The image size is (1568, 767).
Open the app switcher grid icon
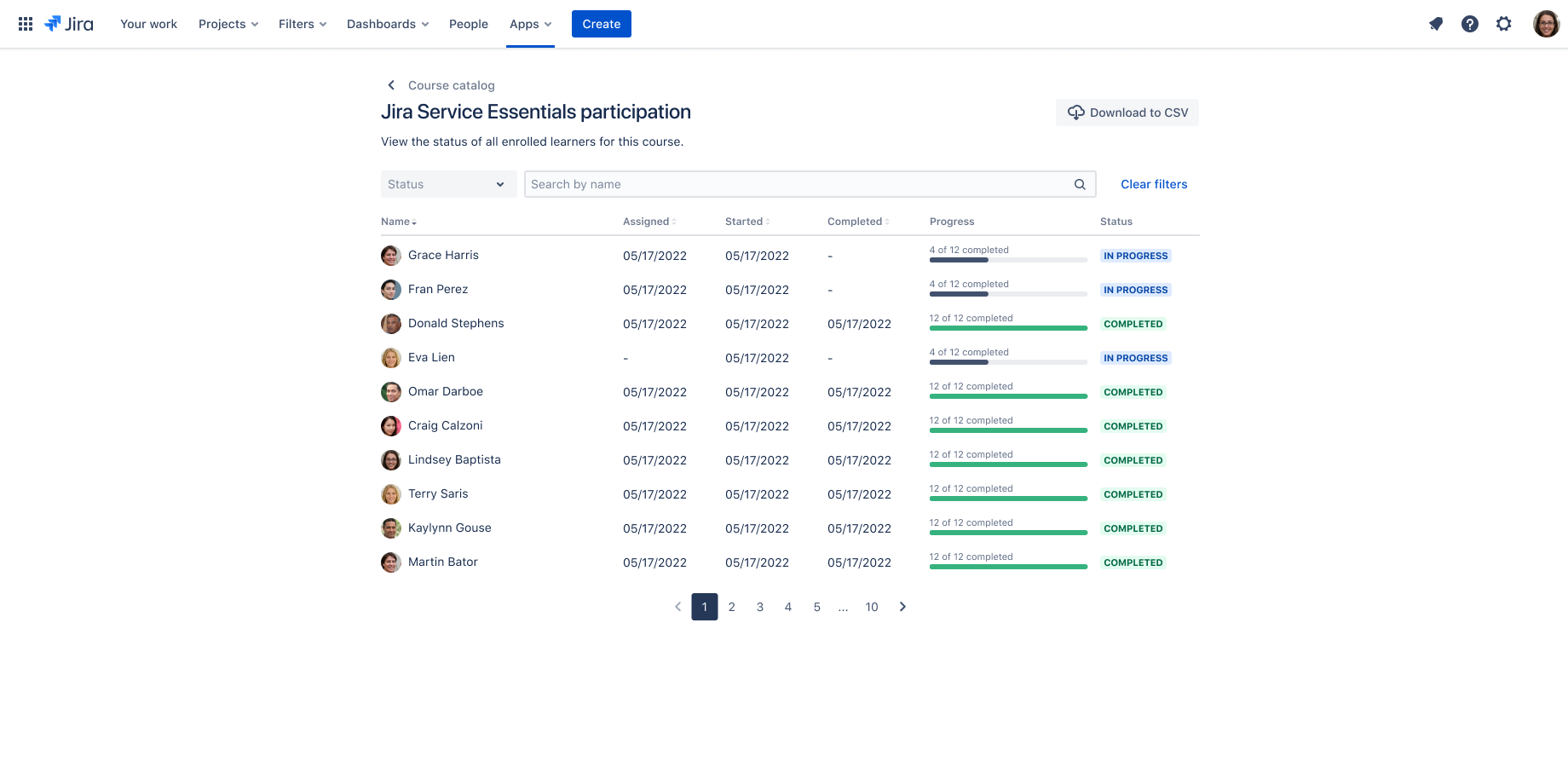click(x=26, y=24)
